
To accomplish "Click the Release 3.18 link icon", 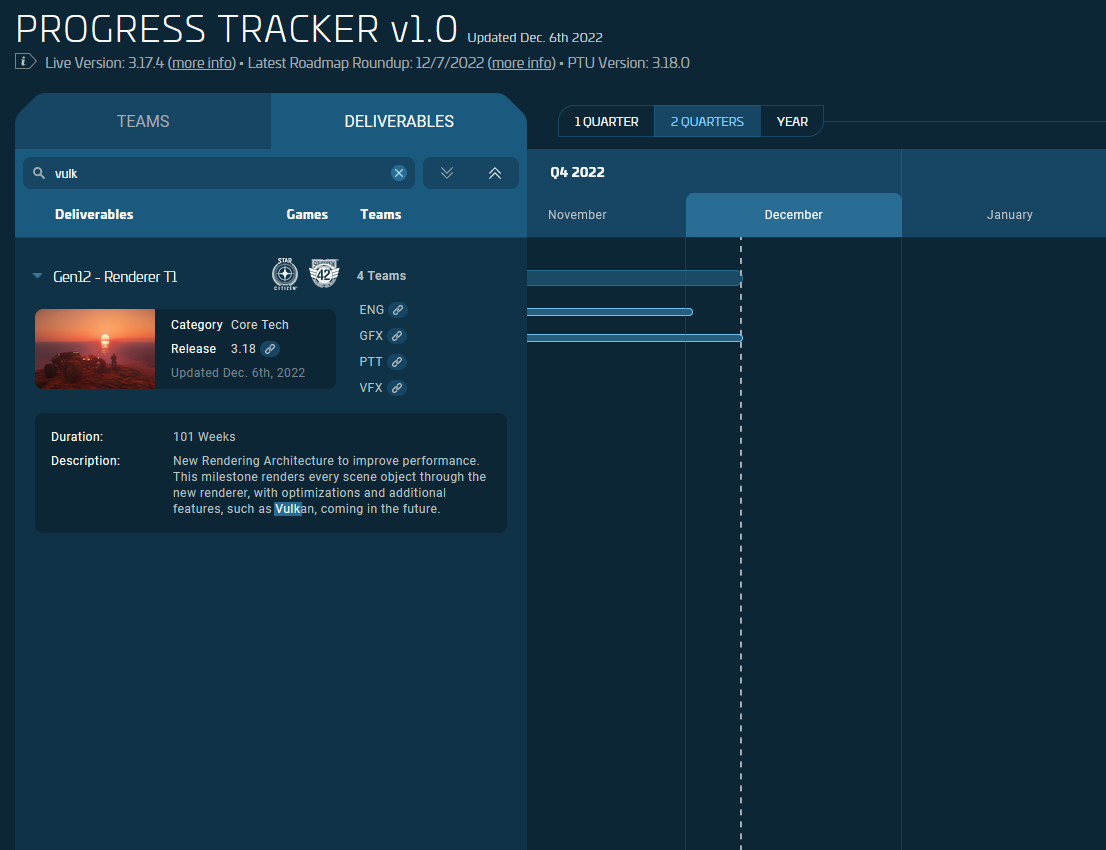I will coord(270,349).
